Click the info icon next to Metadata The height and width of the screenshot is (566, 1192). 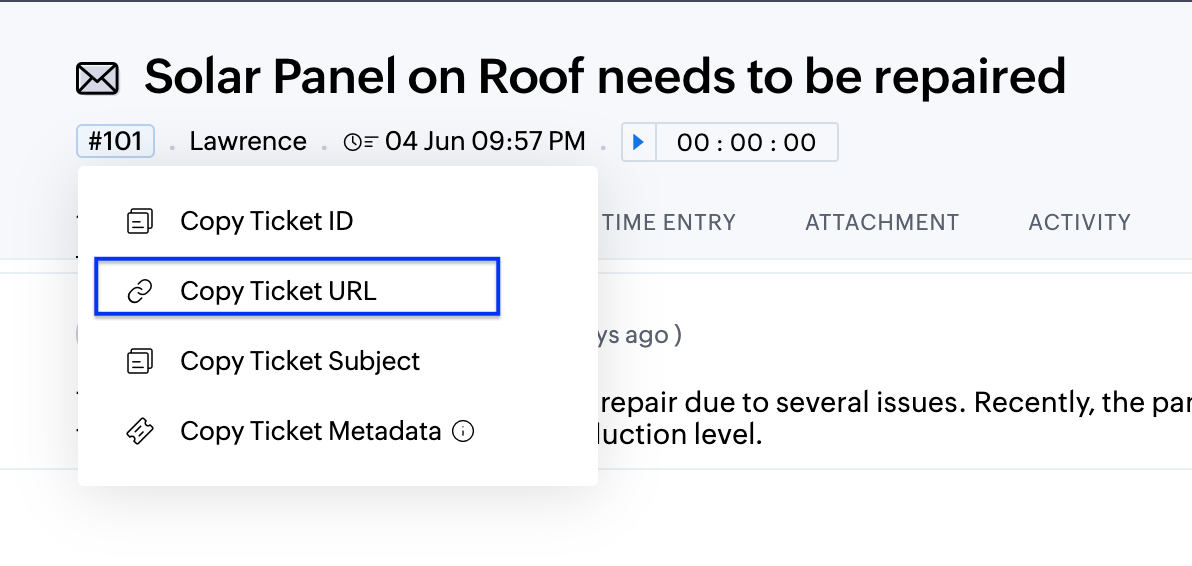[462, 431]
